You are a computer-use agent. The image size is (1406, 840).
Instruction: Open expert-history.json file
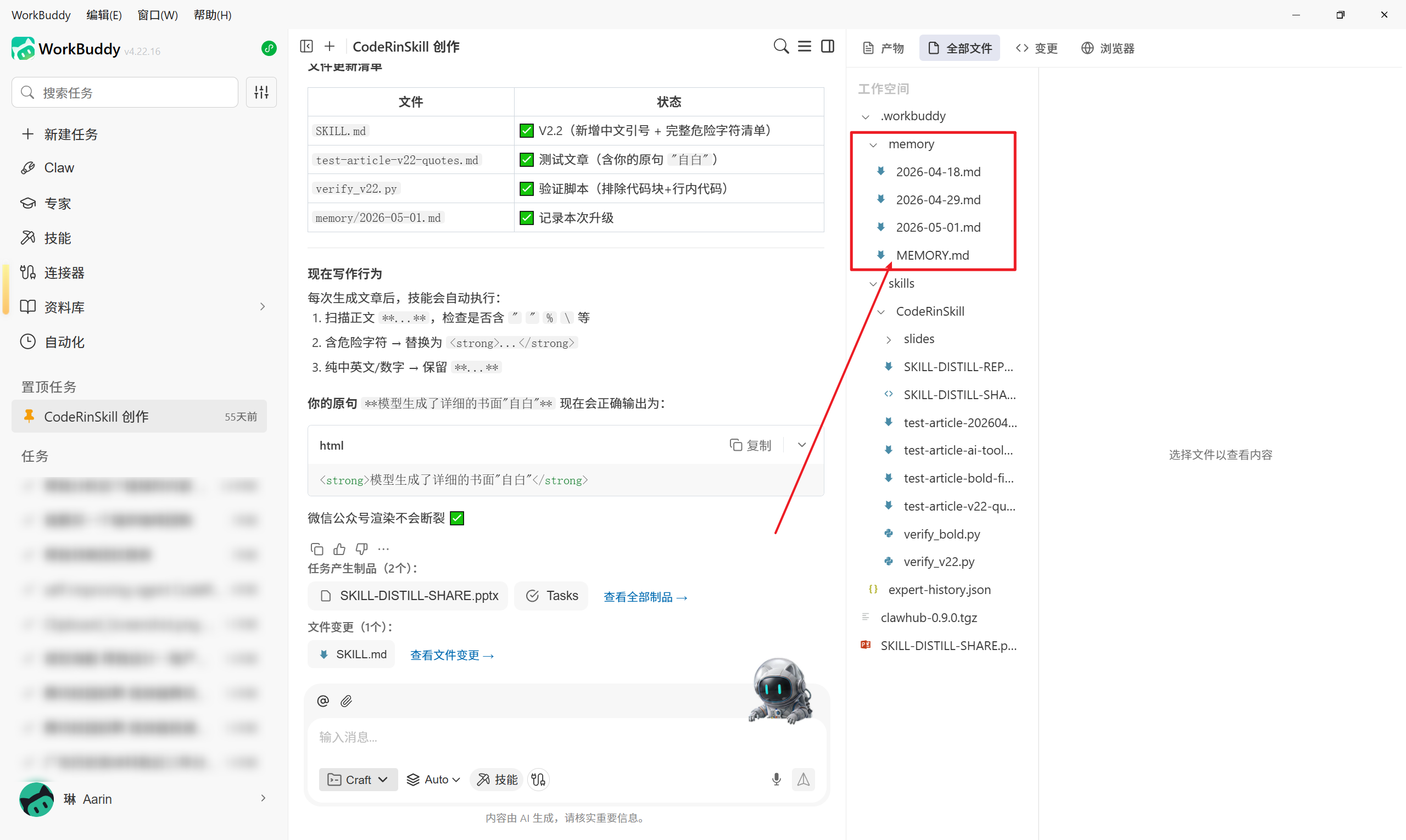pyautogui.click(x=939, y=589)
